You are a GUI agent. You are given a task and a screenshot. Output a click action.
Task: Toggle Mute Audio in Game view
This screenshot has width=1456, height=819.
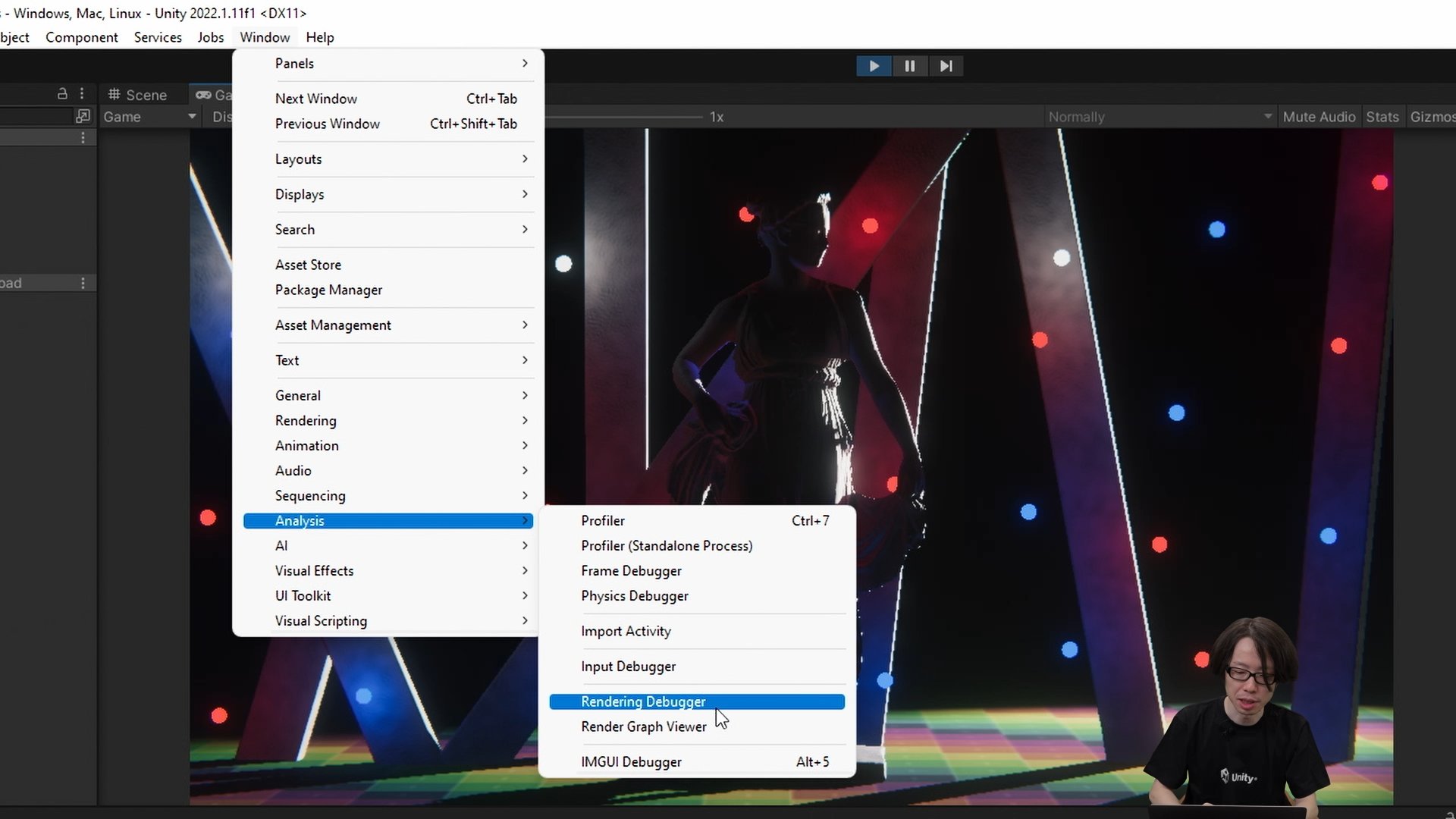tap(1318, 117)
